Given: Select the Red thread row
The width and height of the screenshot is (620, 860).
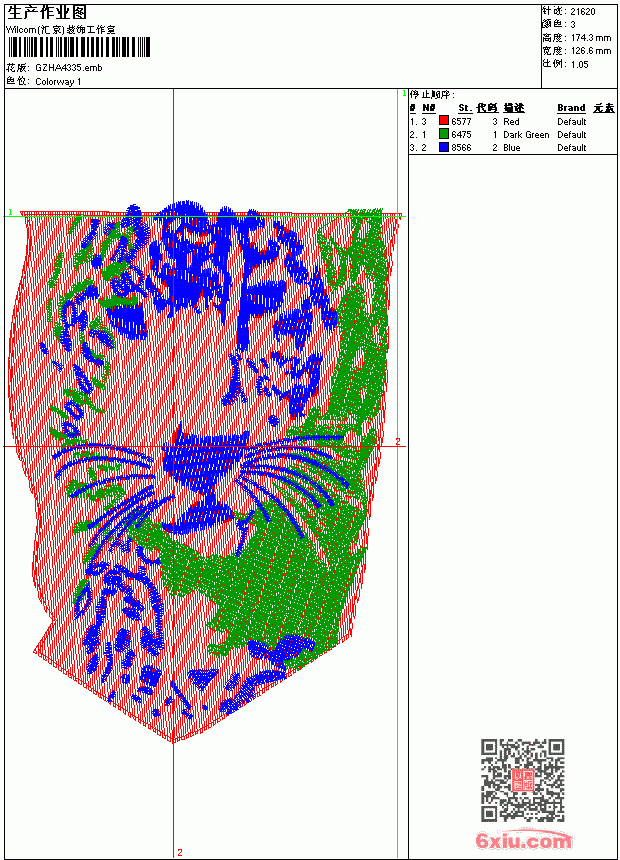Looking at the screenshot, I should coord(512,121).
